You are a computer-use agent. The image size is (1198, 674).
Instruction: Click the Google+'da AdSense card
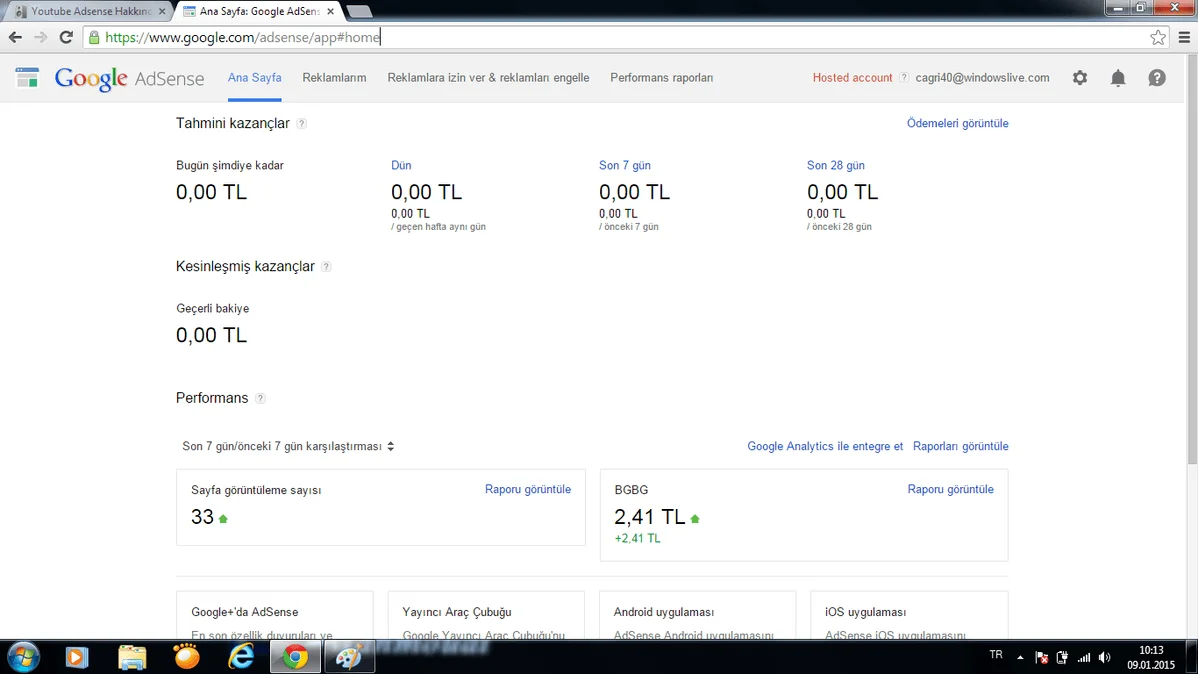tap(274, 615)
